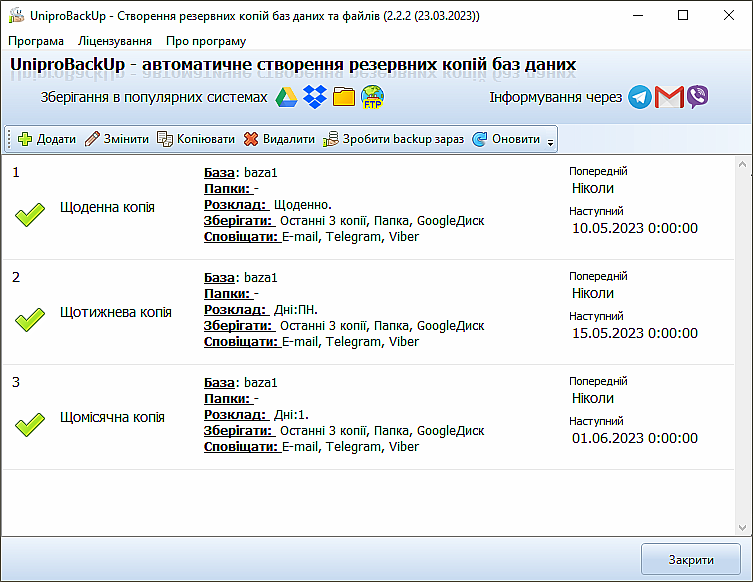
Task: Open the Про програму menu
Action: coord(206,41)
